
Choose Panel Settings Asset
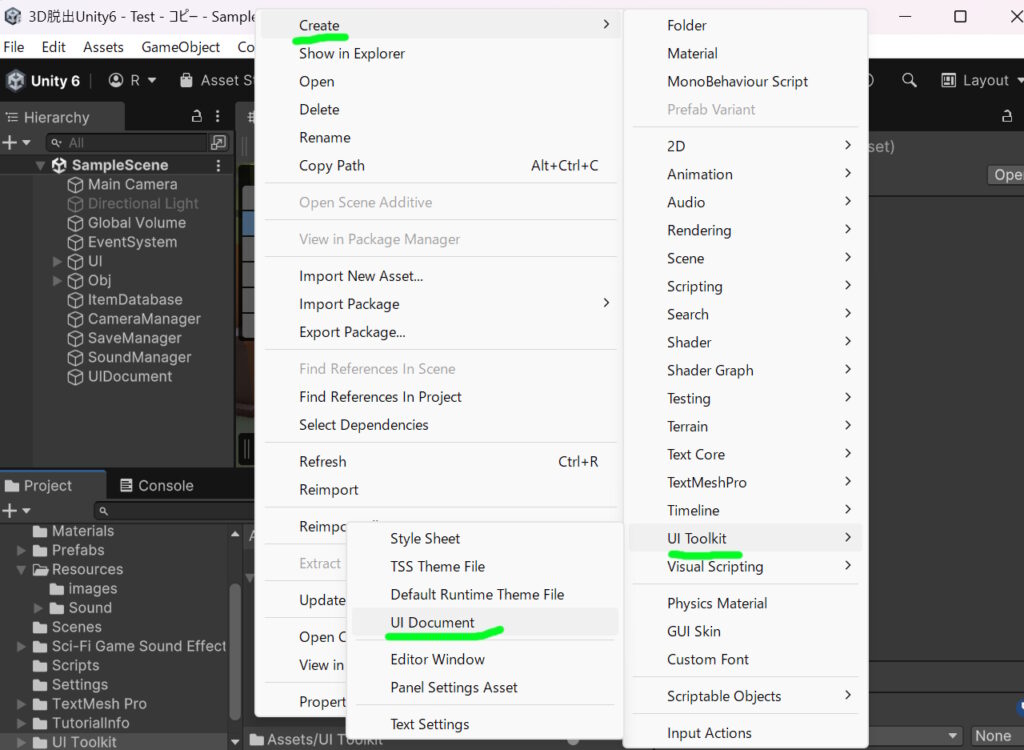485,687
